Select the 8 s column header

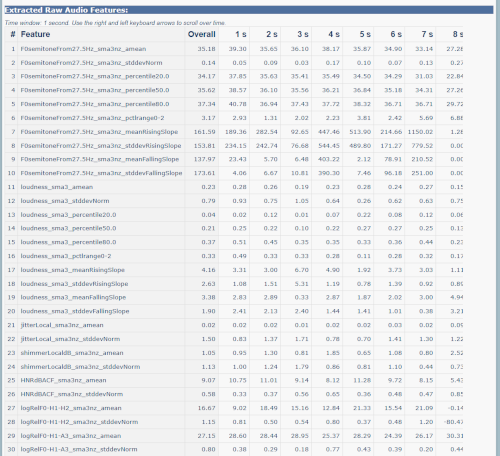coord(458,34)
